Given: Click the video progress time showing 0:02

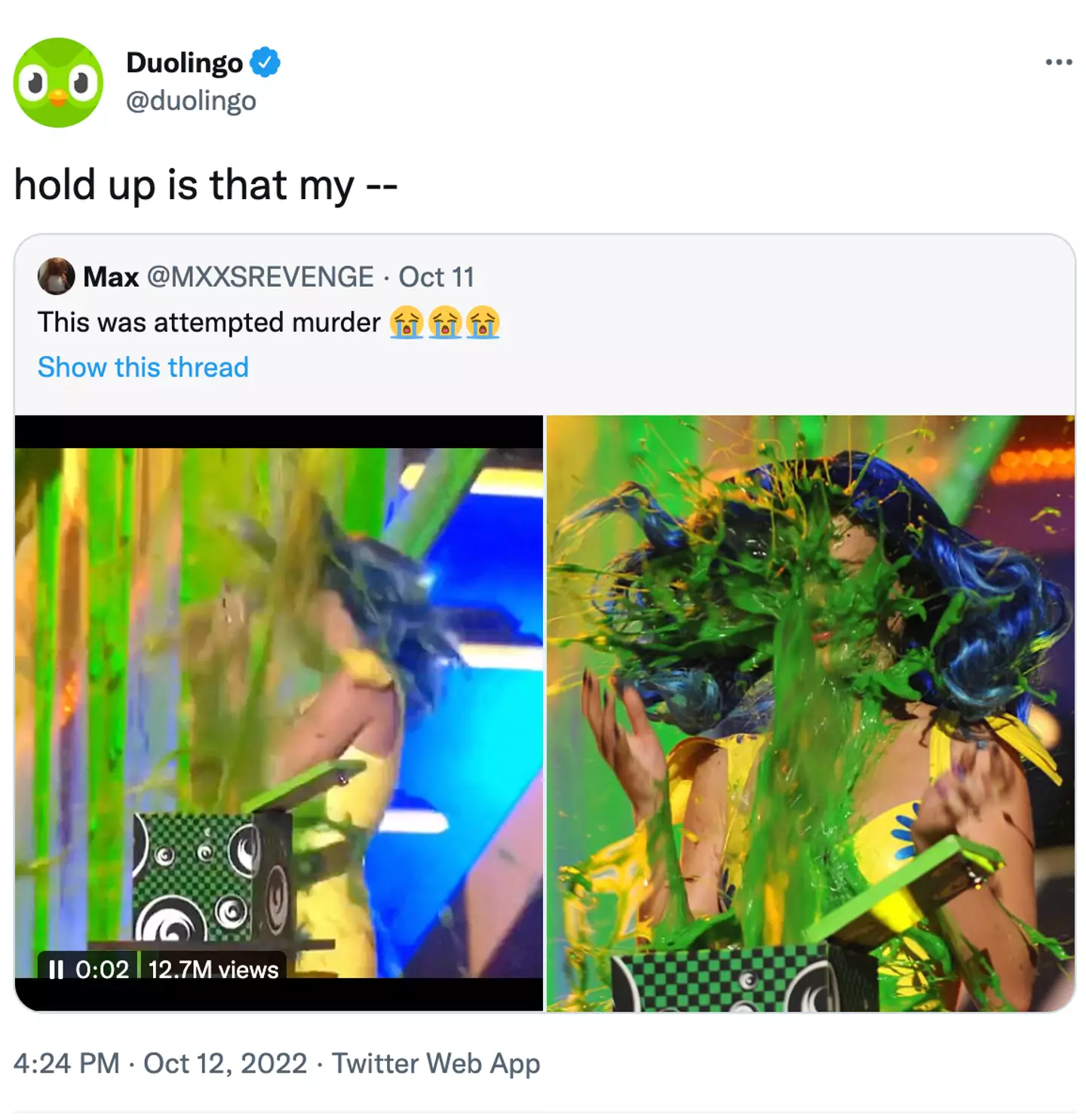Looking at the screenshot, I should tap(104, 971).
